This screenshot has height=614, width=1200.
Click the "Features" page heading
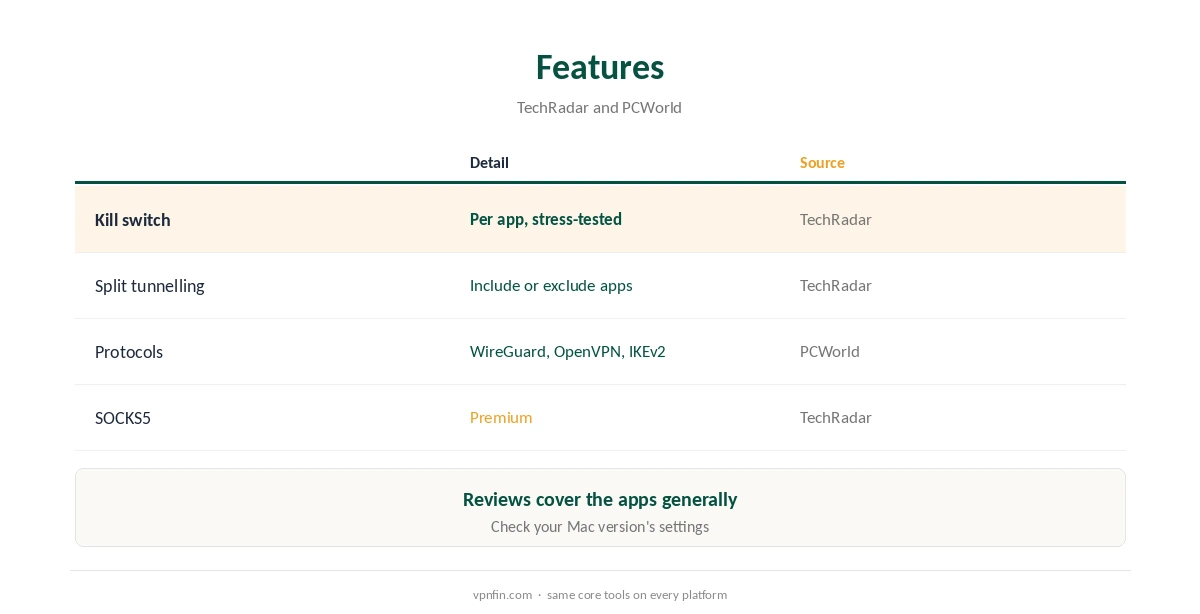(600, 67)
